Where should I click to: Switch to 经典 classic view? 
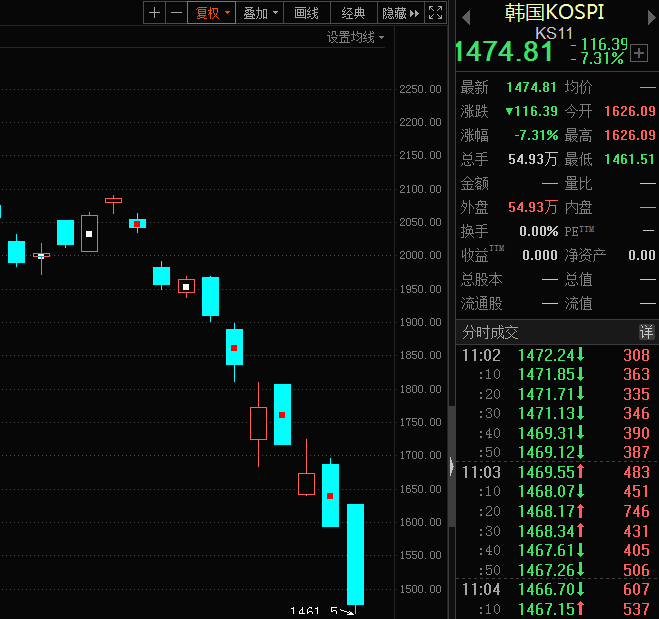pos(353,13)
